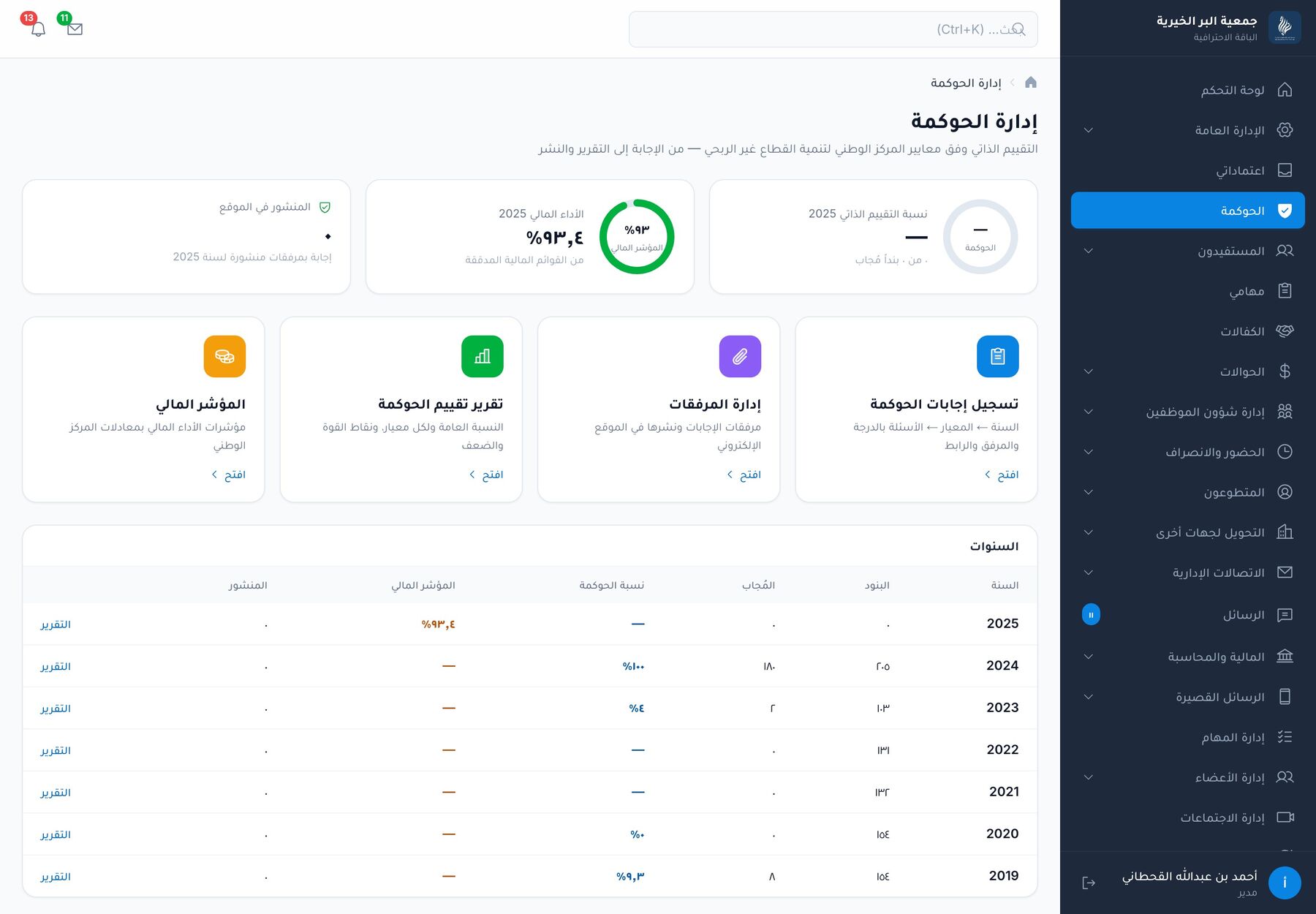
Task: Open the notifications bell icon
Action: (39, 29)
